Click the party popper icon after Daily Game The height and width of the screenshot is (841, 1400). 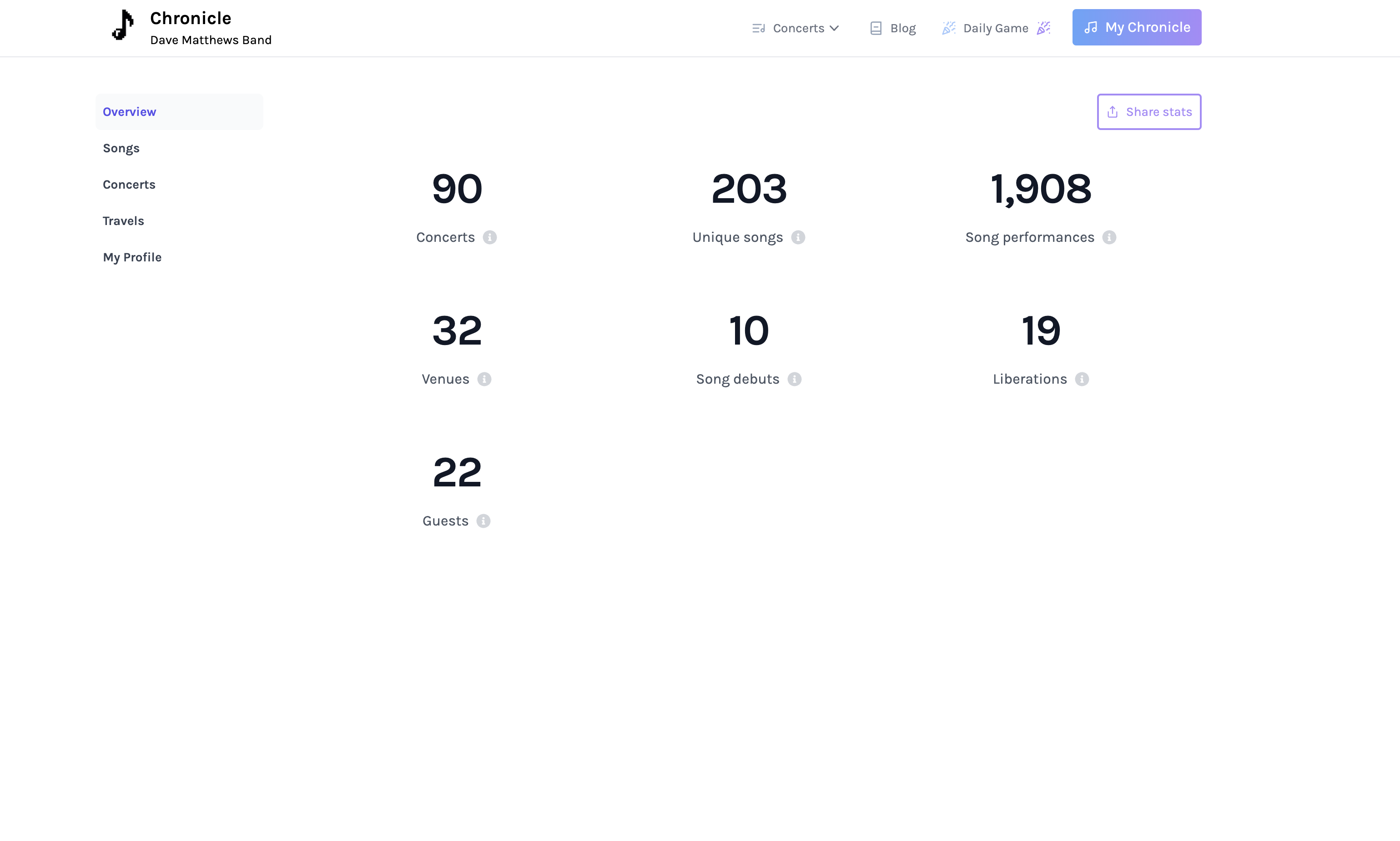click(x=1043, y=28)
